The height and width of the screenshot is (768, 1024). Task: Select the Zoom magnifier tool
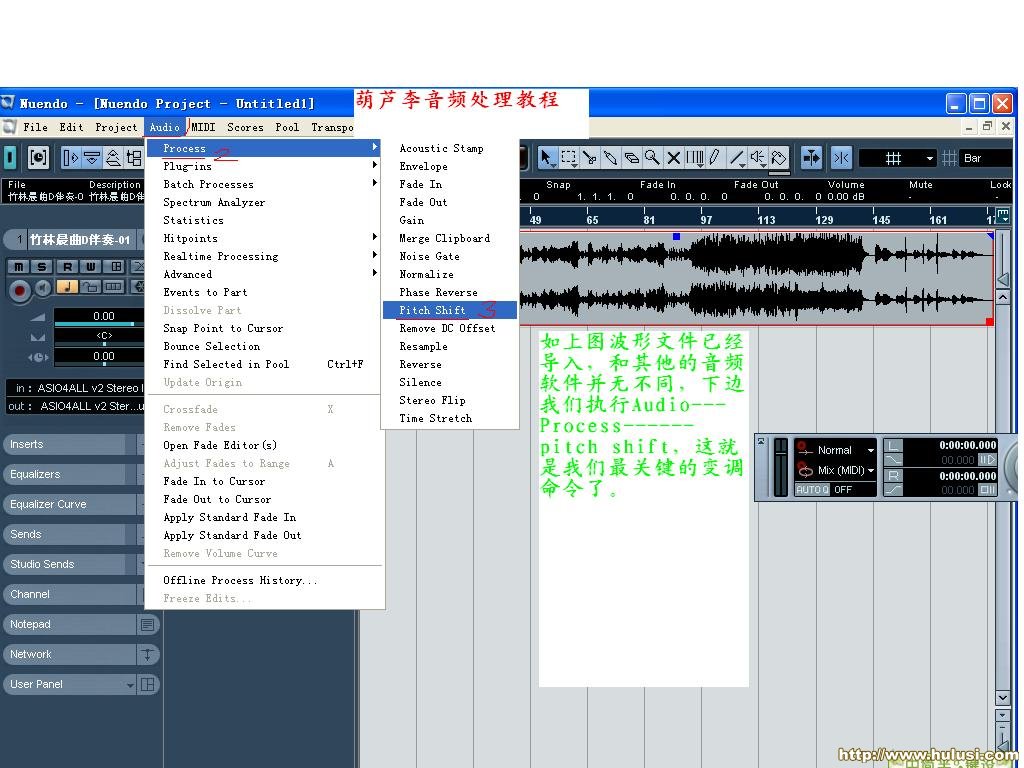(652, 157)
